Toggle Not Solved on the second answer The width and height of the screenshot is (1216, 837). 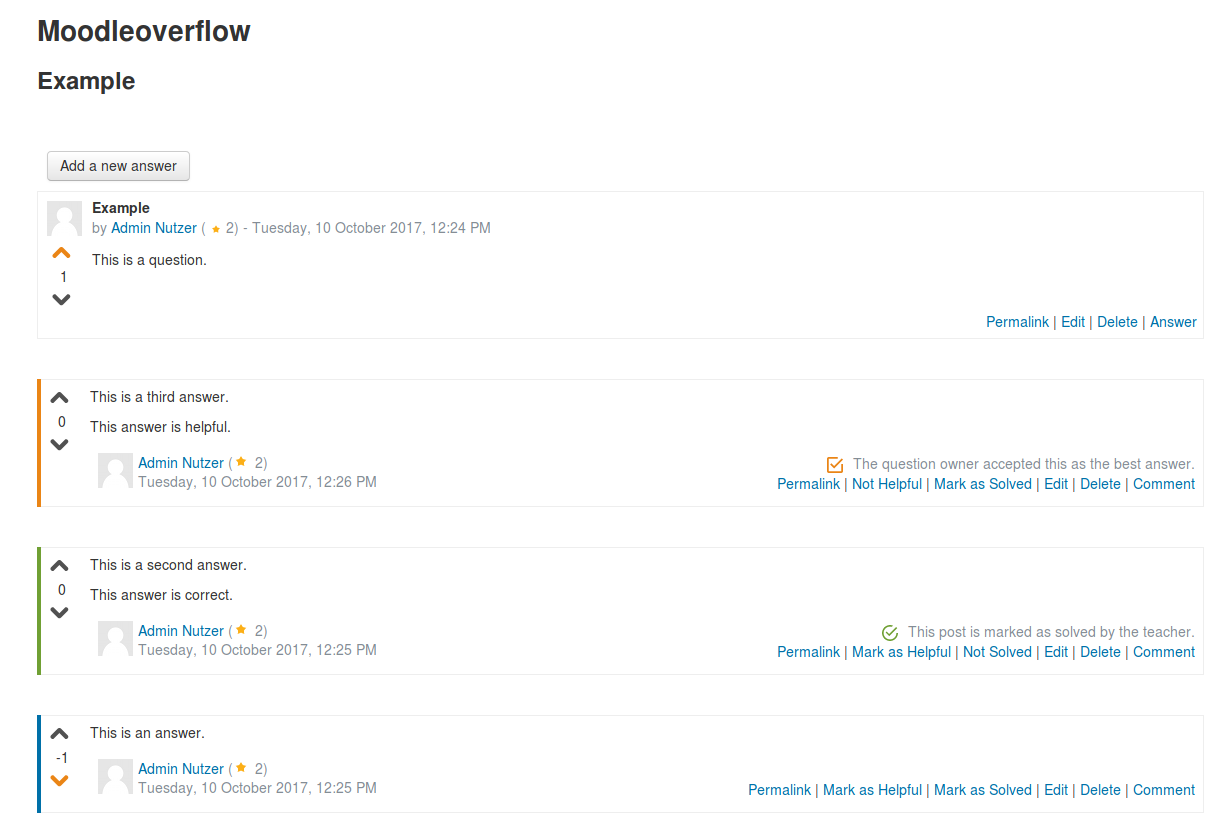coord(996,652)
